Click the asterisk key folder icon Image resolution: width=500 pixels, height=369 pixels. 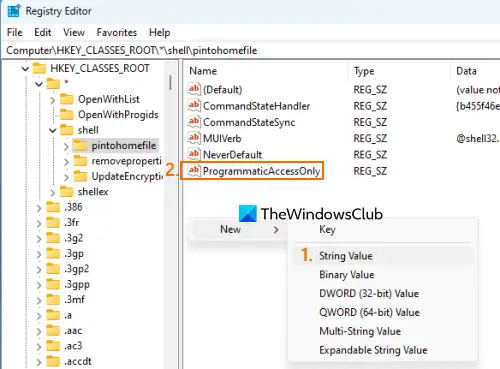53,84
